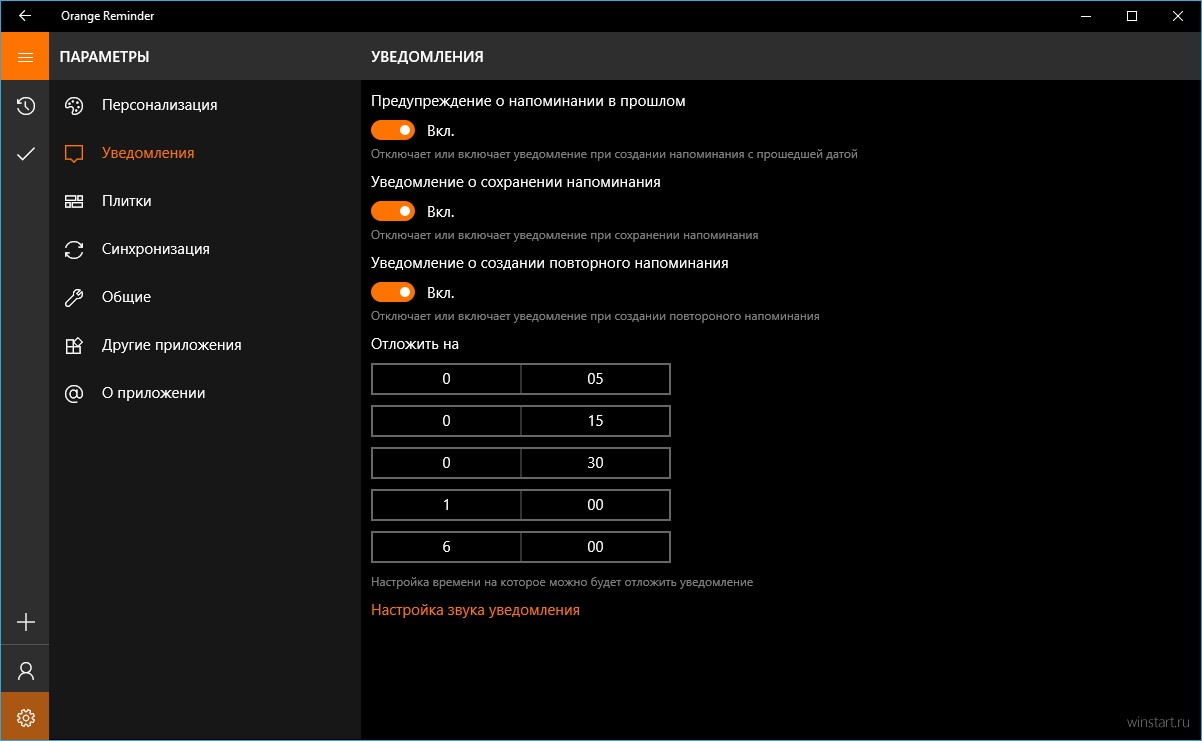Open Другие приложения section
Viewport: 1202px width, 741px height.
[205, 345]
